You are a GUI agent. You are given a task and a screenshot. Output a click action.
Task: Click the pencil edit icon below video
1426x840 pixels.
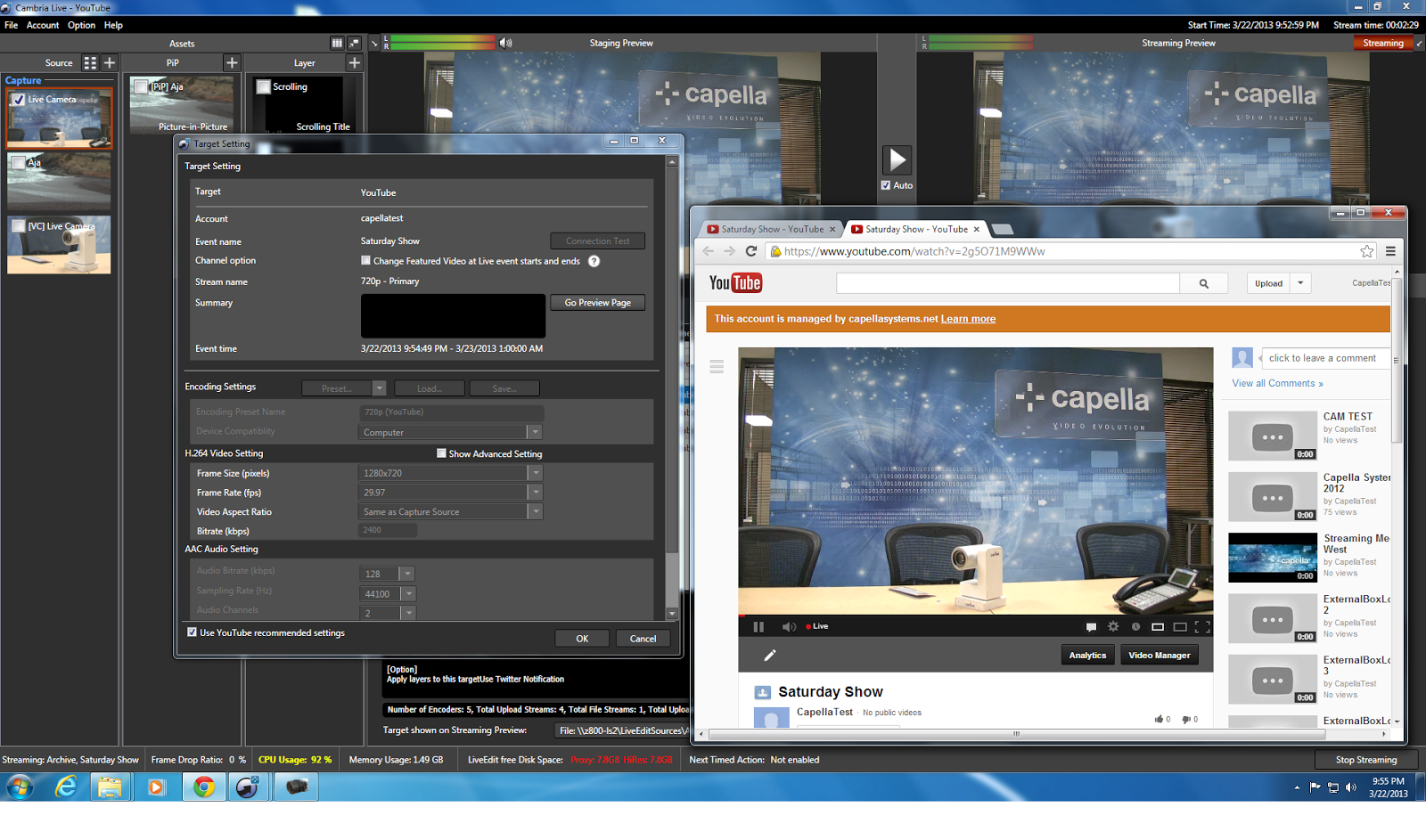coord(770,656)
